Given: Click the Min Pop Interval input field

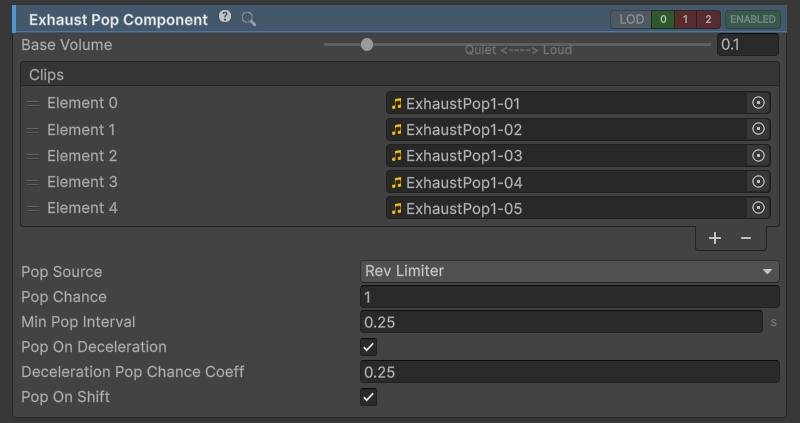Looking at the screenshot, I should pyautogui.click(x=561, y=322).
